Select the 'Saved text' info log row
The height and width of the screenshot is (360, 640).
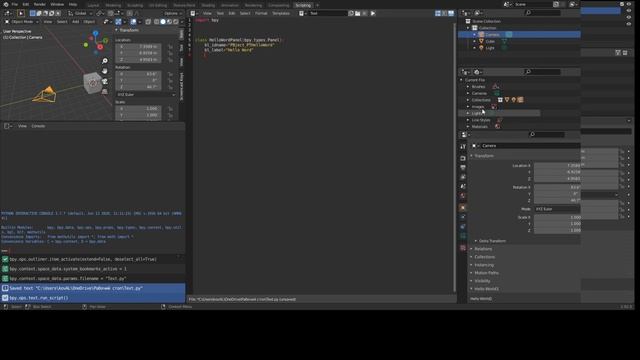(x=93, y=288)
